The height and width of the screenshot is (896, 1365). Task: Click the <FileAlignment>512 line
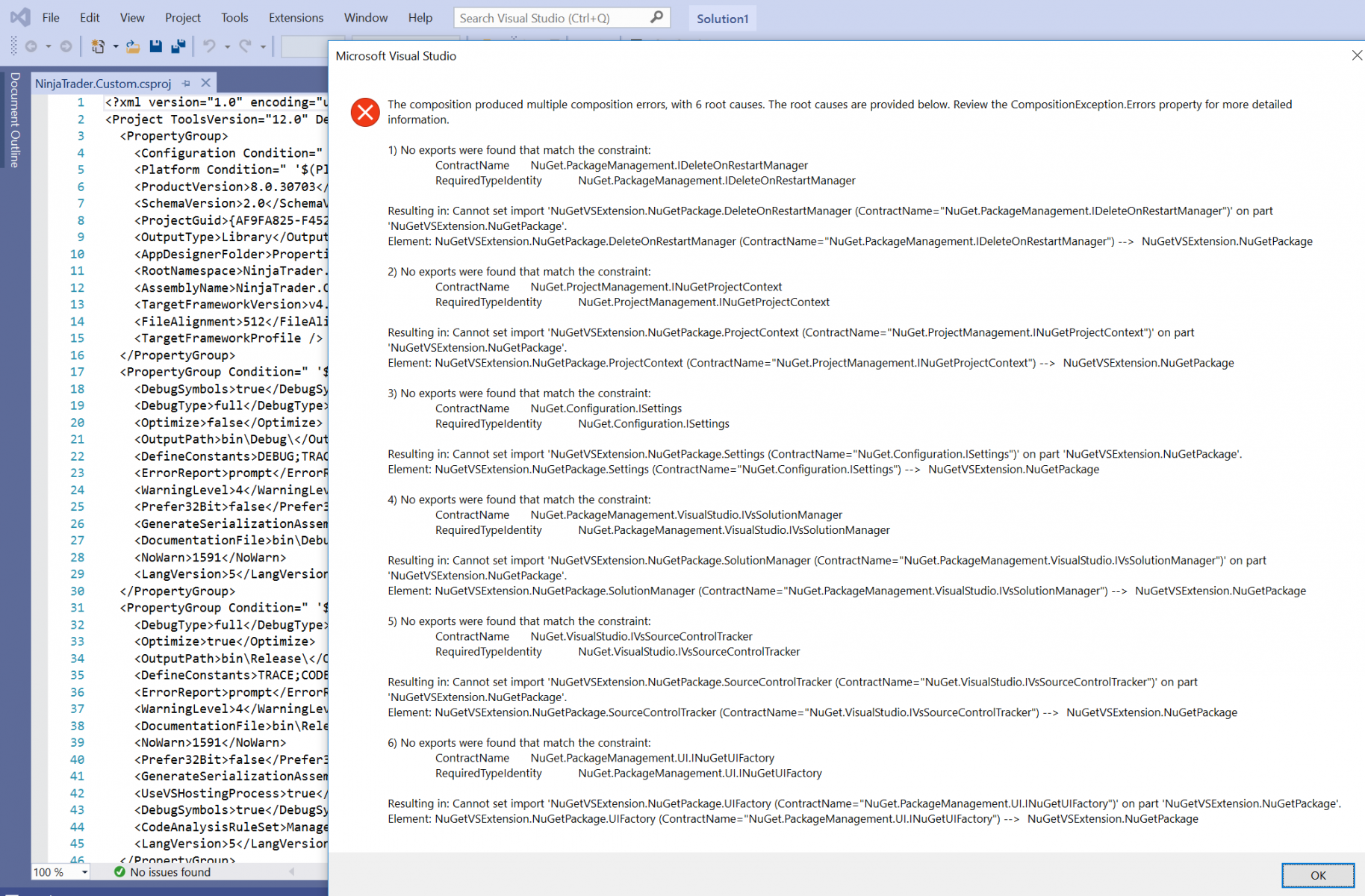231,321
